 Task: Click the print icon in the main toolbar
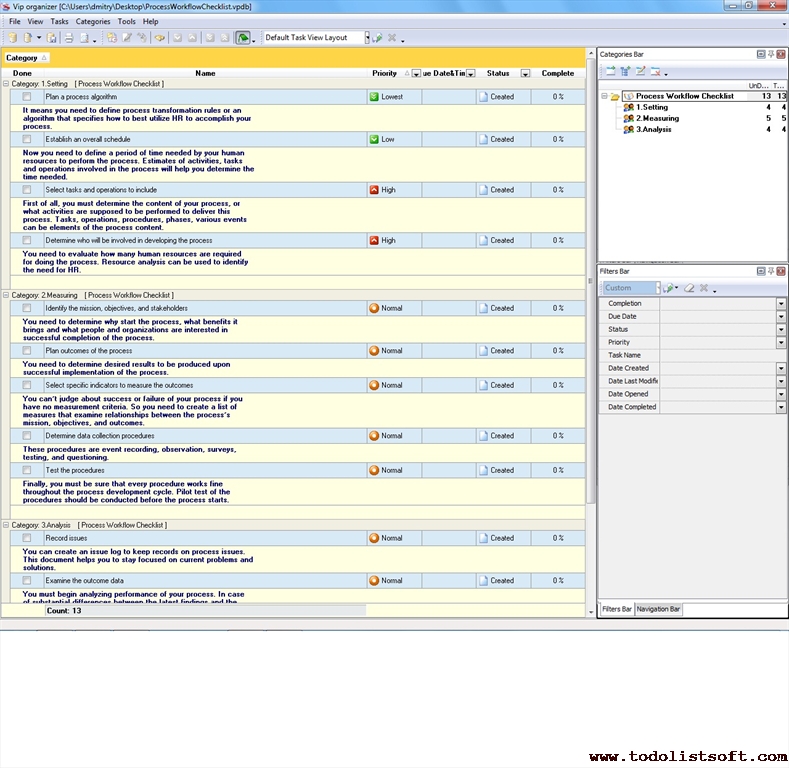pyautogui.click(x=69, y=38)
